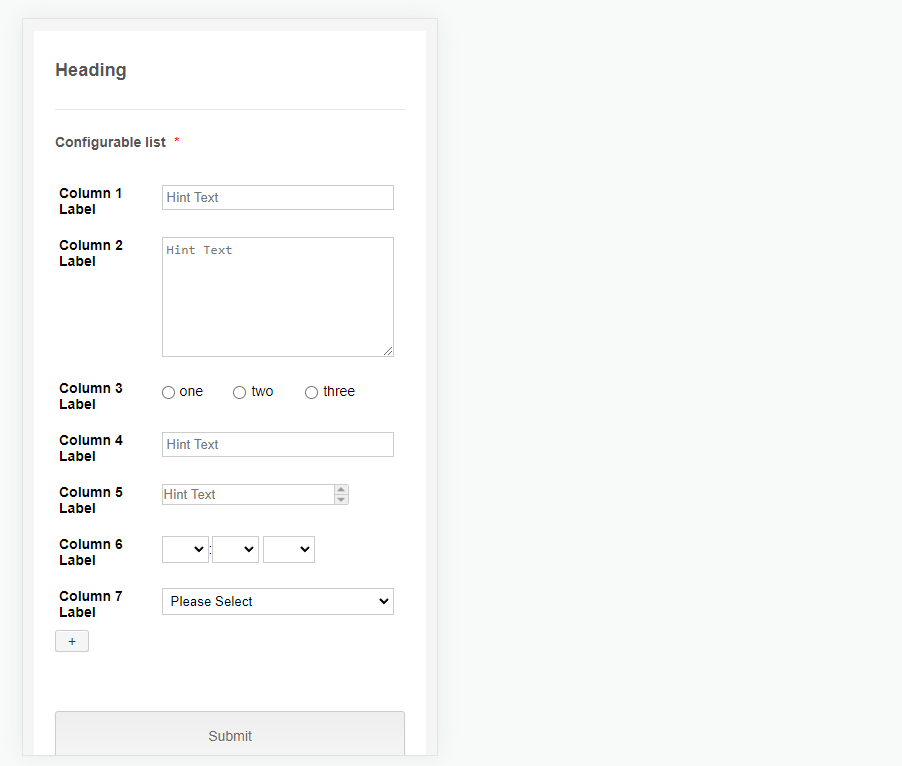
Task: Click the Submit button
Action: [230, 734]
